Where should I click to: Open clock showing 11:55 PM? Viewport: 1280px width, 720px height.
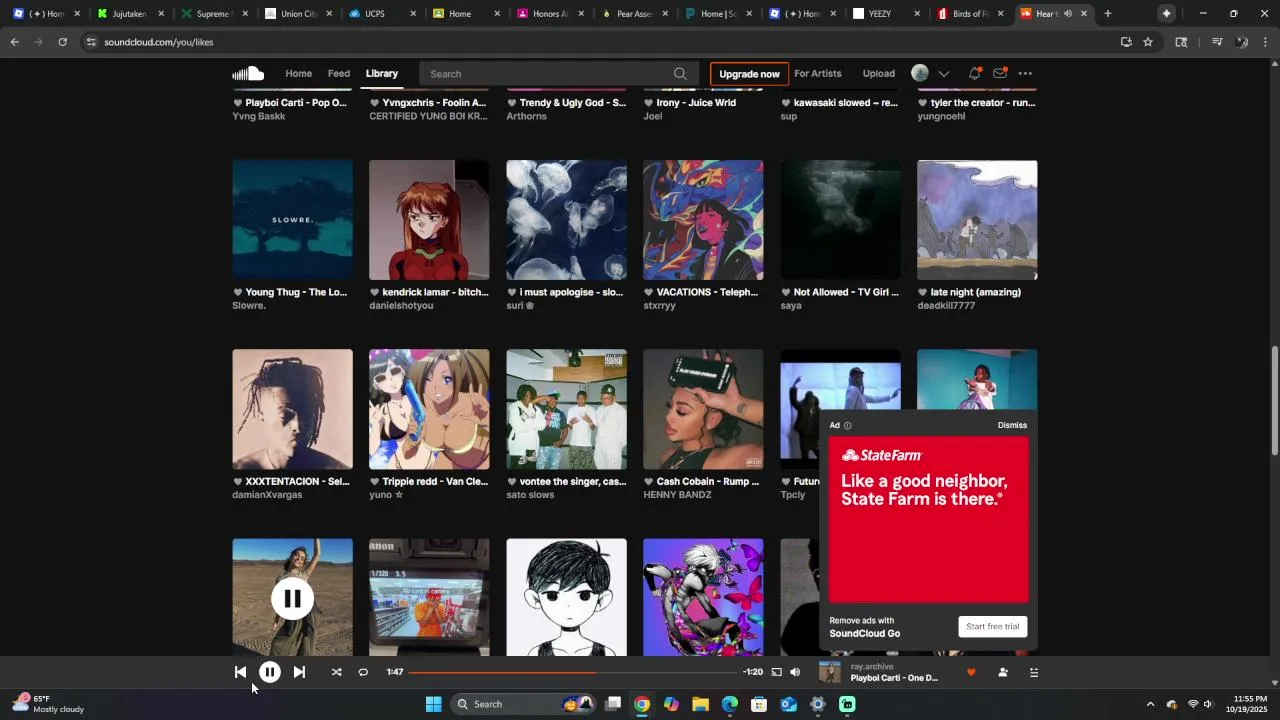(x=1250, y=704)
